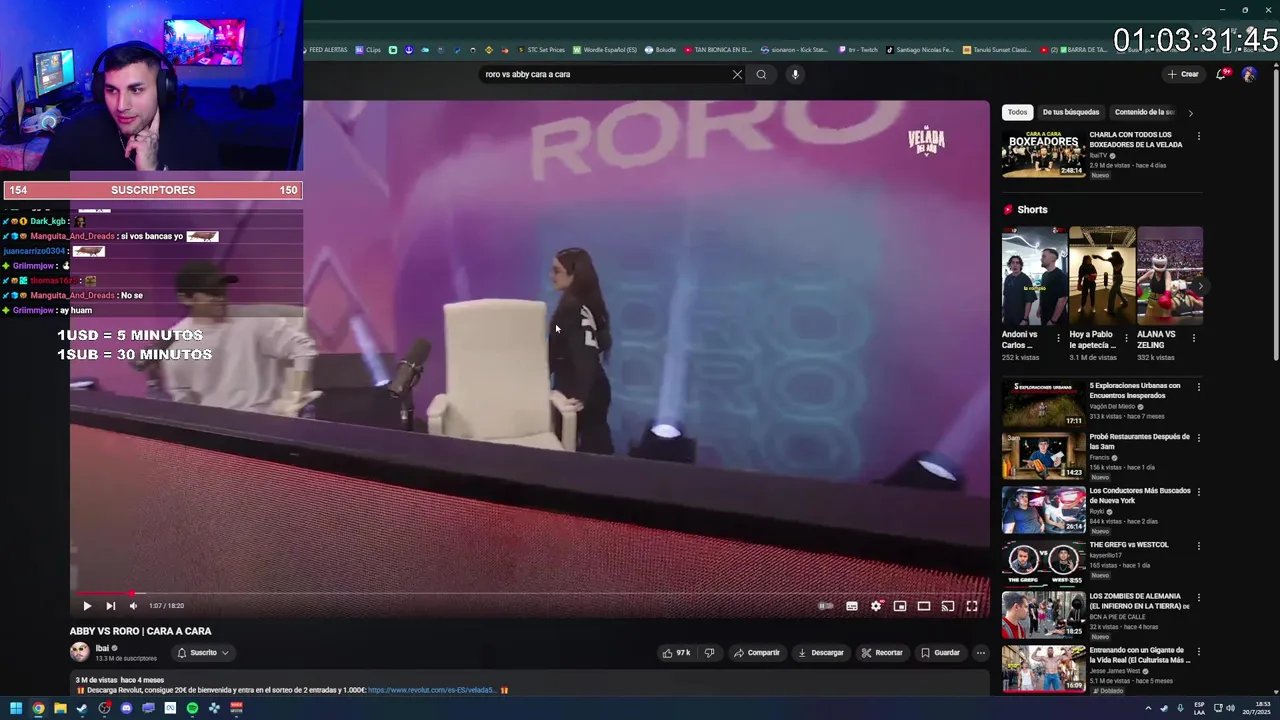Viewport: 1280px width, 720px height.
Task: Open options for 5 Exploraciones Urbanas
Action: (x=1198, y=387)
